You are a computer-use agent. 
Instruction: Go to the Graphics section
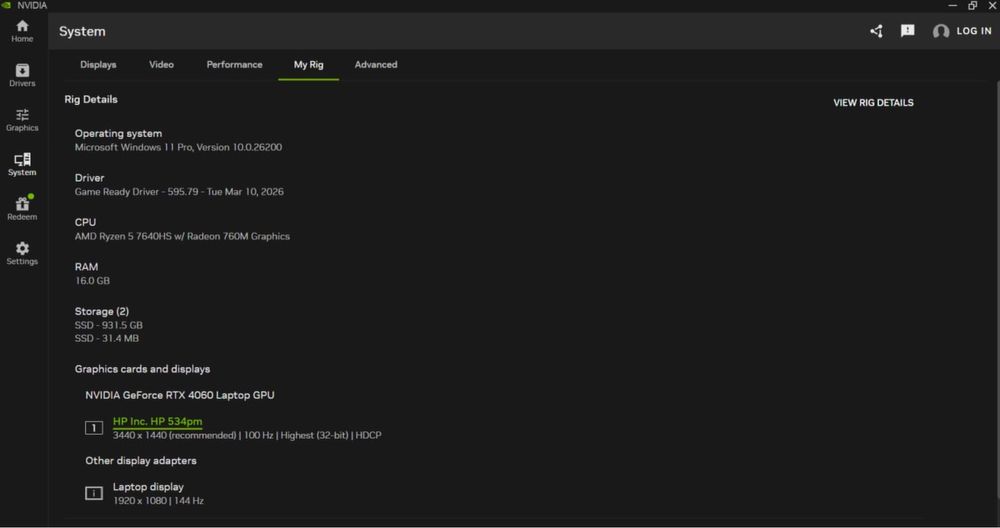(x=22, y=120)
